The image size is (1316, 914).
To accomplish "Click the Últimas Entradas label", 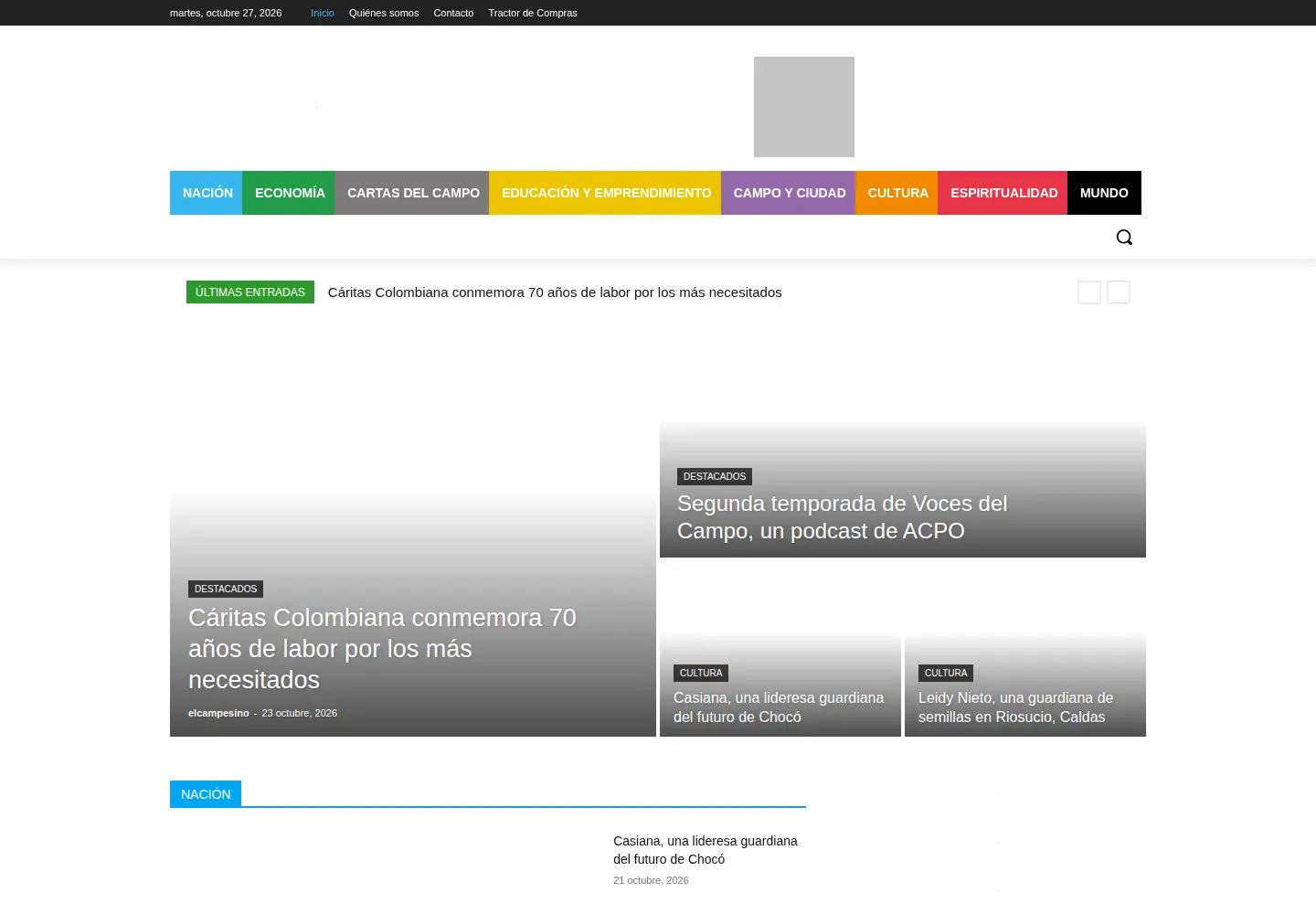I will coord(250,292).
